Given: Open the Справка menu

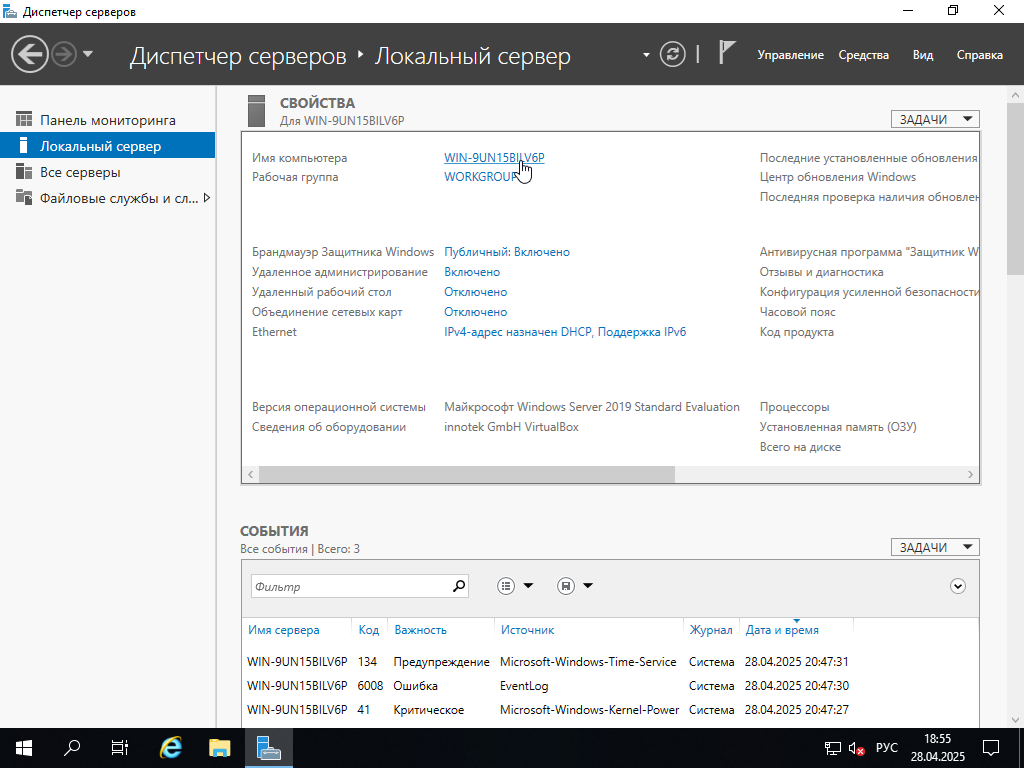Looking at the screenshot, I should coord(980,55).
